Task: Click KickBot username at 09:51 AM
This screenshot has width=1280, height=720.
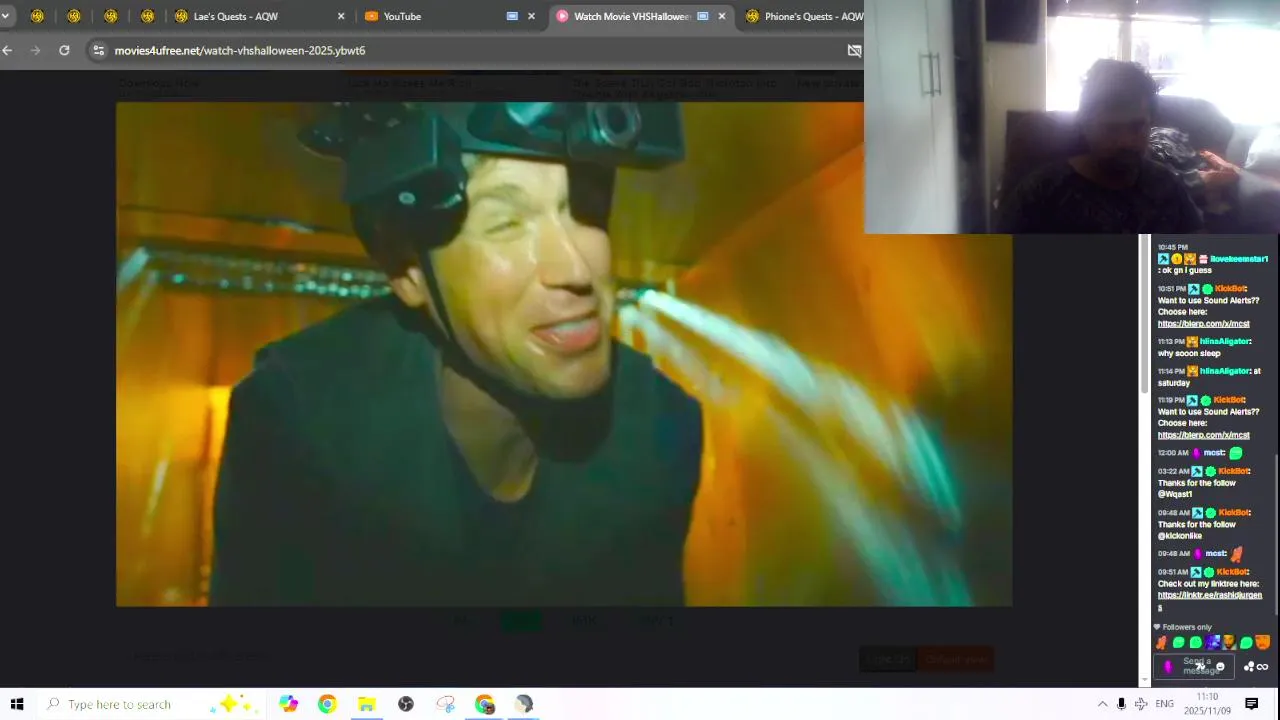Action: tap(1232, 572)
